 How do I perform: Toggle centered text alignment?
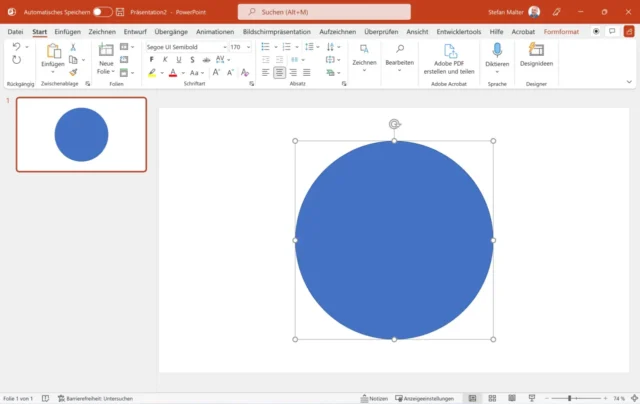tap(279, 73)
